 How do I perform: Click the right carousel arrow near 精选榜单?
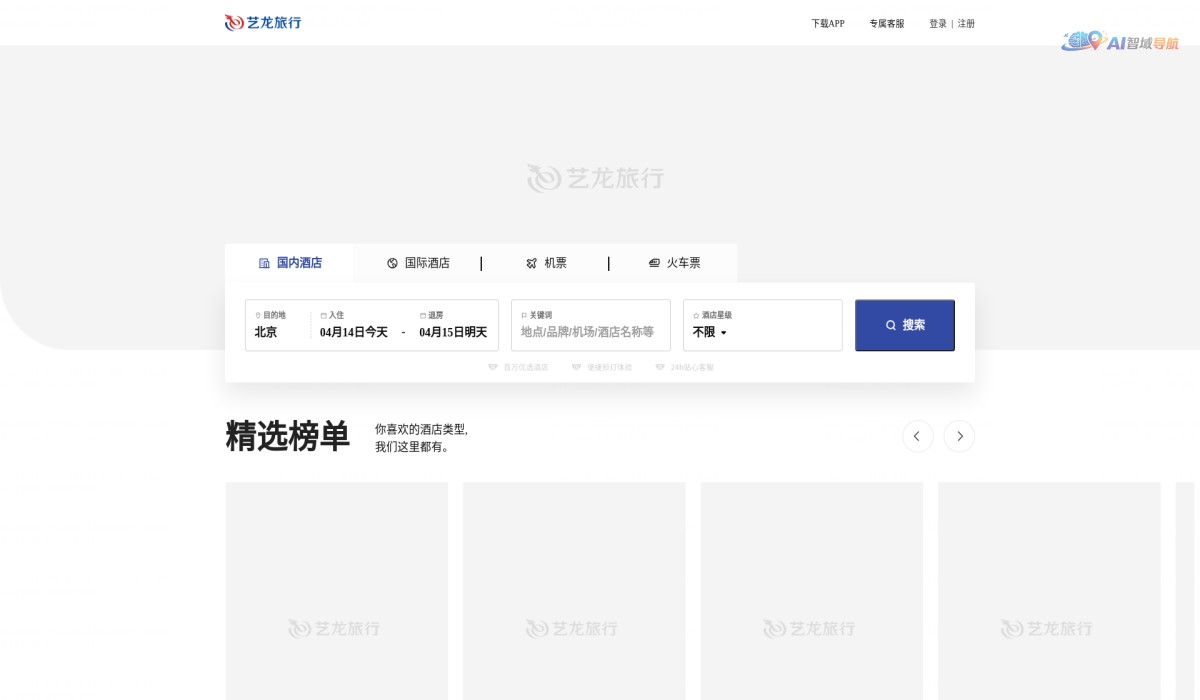coord(959,436)
